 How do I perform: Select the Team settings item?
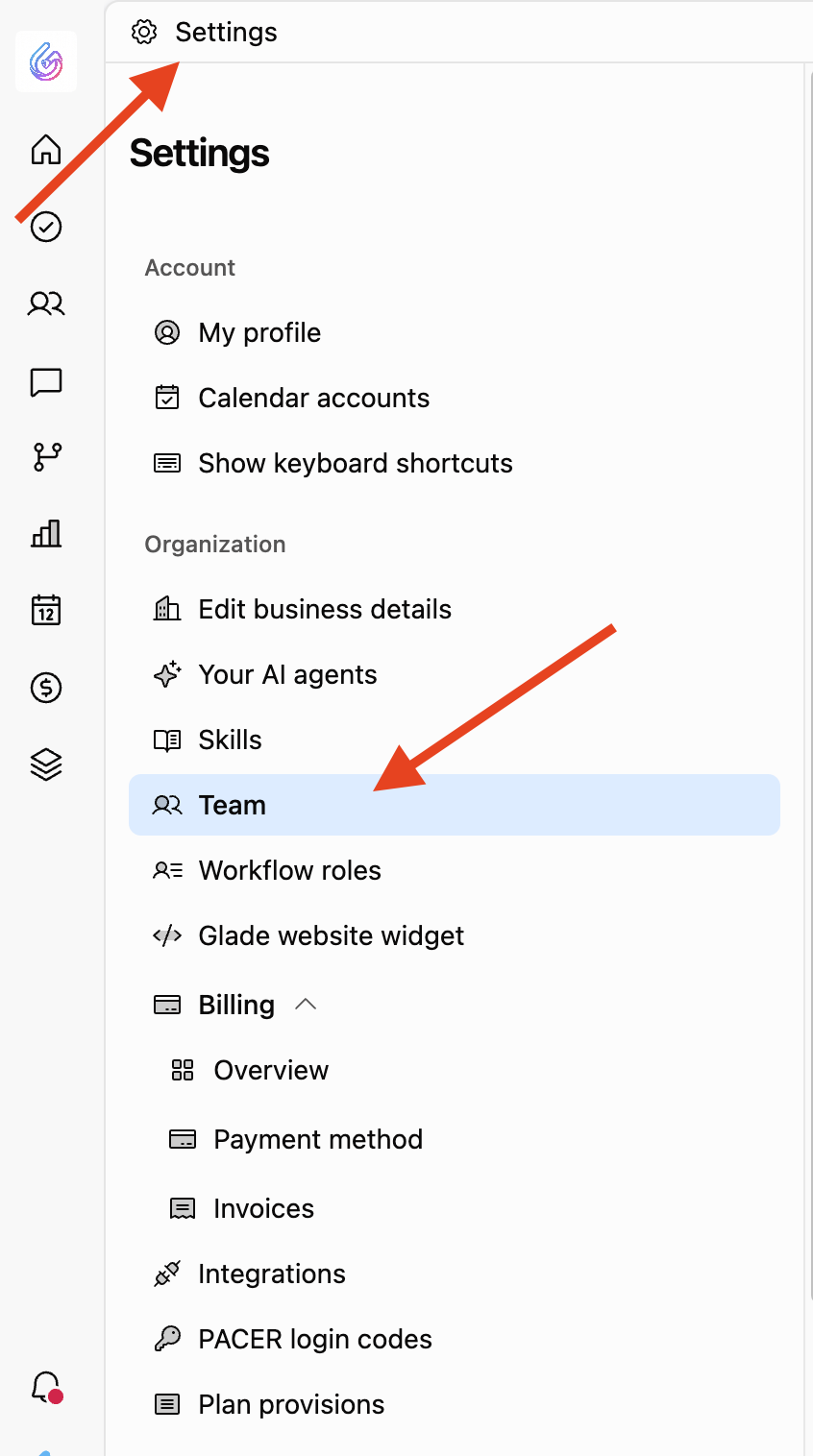pyautogui.click(x=455, y=805)
